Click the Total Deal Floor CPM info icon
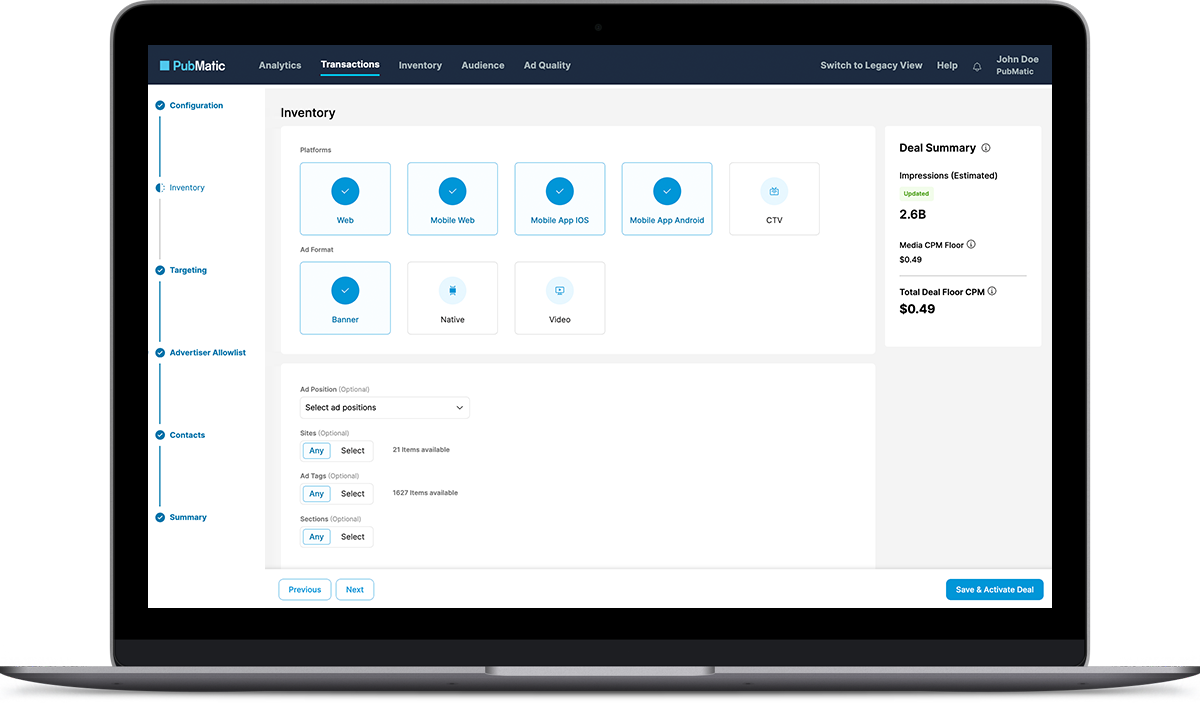Screen dimensions: 1200x703 (992, 292)
